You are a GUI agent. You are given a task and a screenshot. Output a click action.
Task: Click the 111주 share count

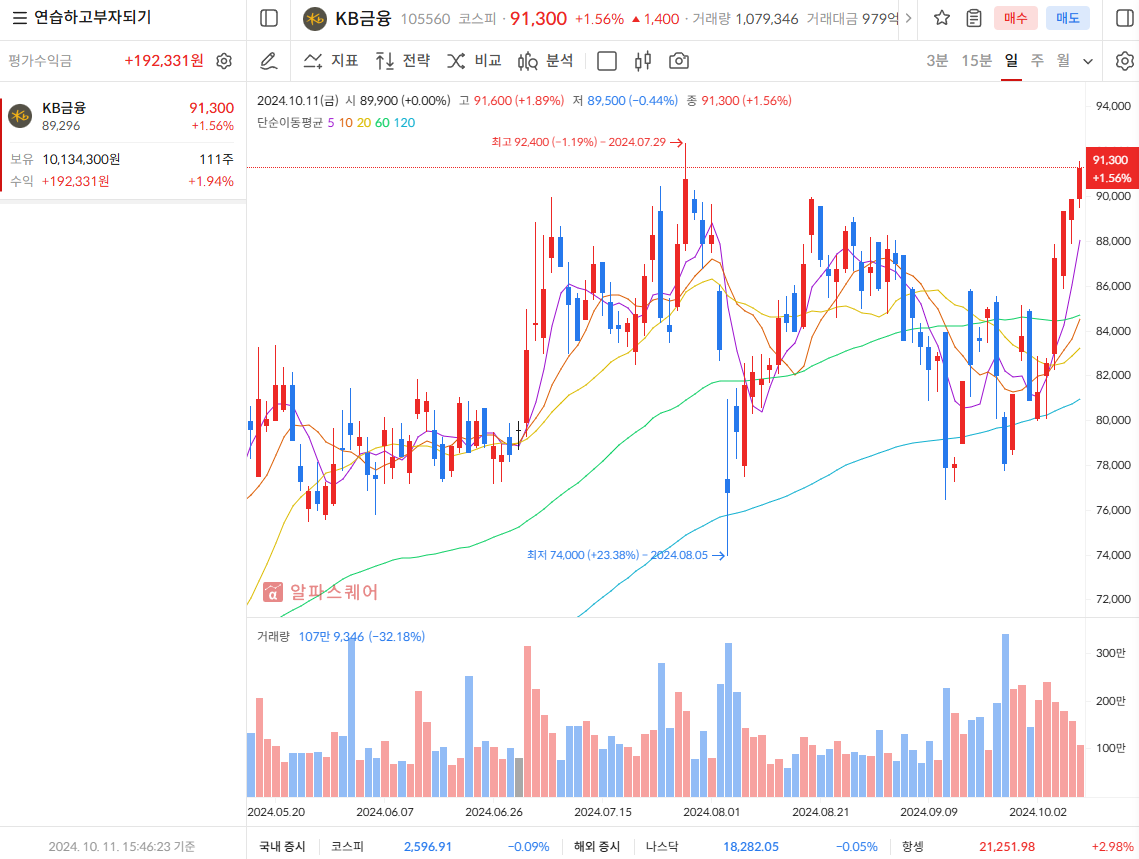(x=216, y=159)
